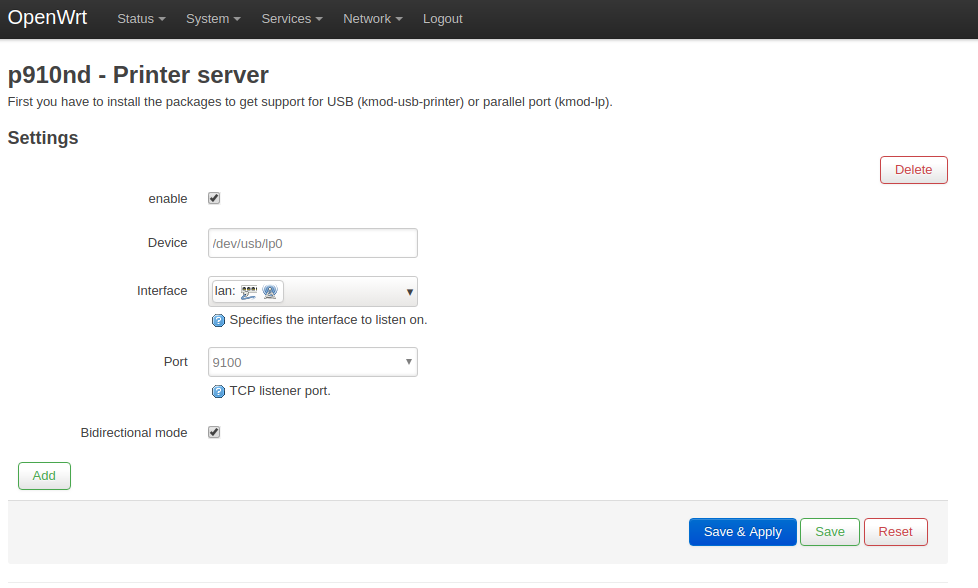This screenshot has width=978, height=588.
Task: Click the 'p910nd - Printer server' heading
Action: (138, 75)
